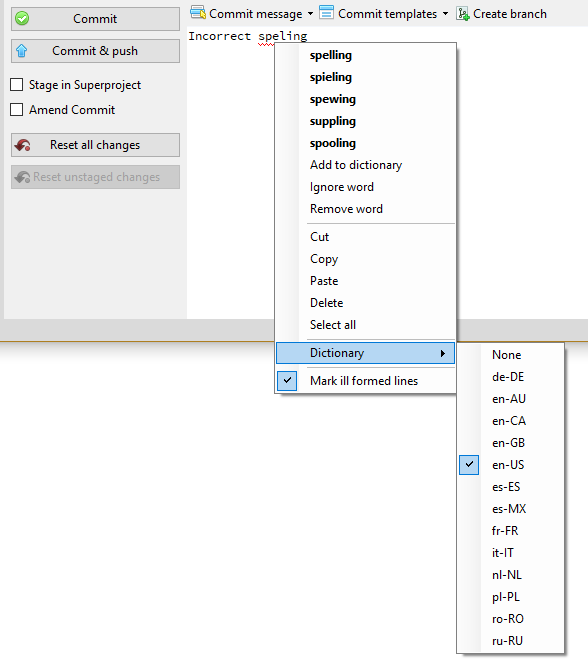Expand the Dictionary submenu arrow

[443, 353]
